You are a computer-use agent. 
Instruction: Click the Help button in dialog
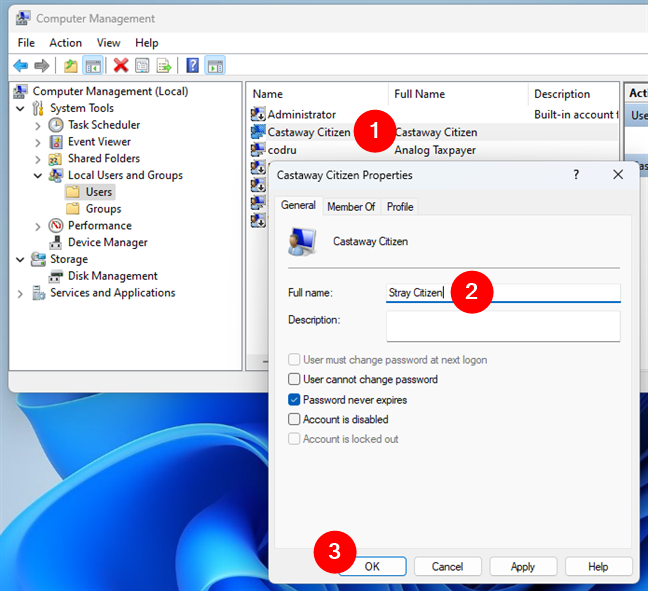[598, 566]
